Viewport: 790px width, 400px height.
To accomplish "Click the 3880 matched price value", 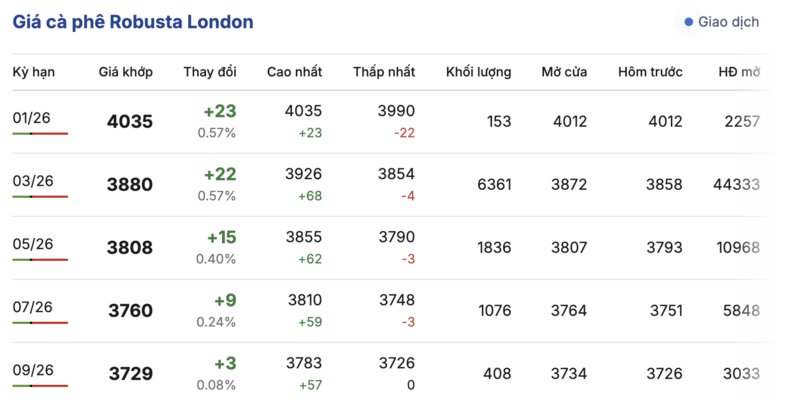I will point(130,185).
